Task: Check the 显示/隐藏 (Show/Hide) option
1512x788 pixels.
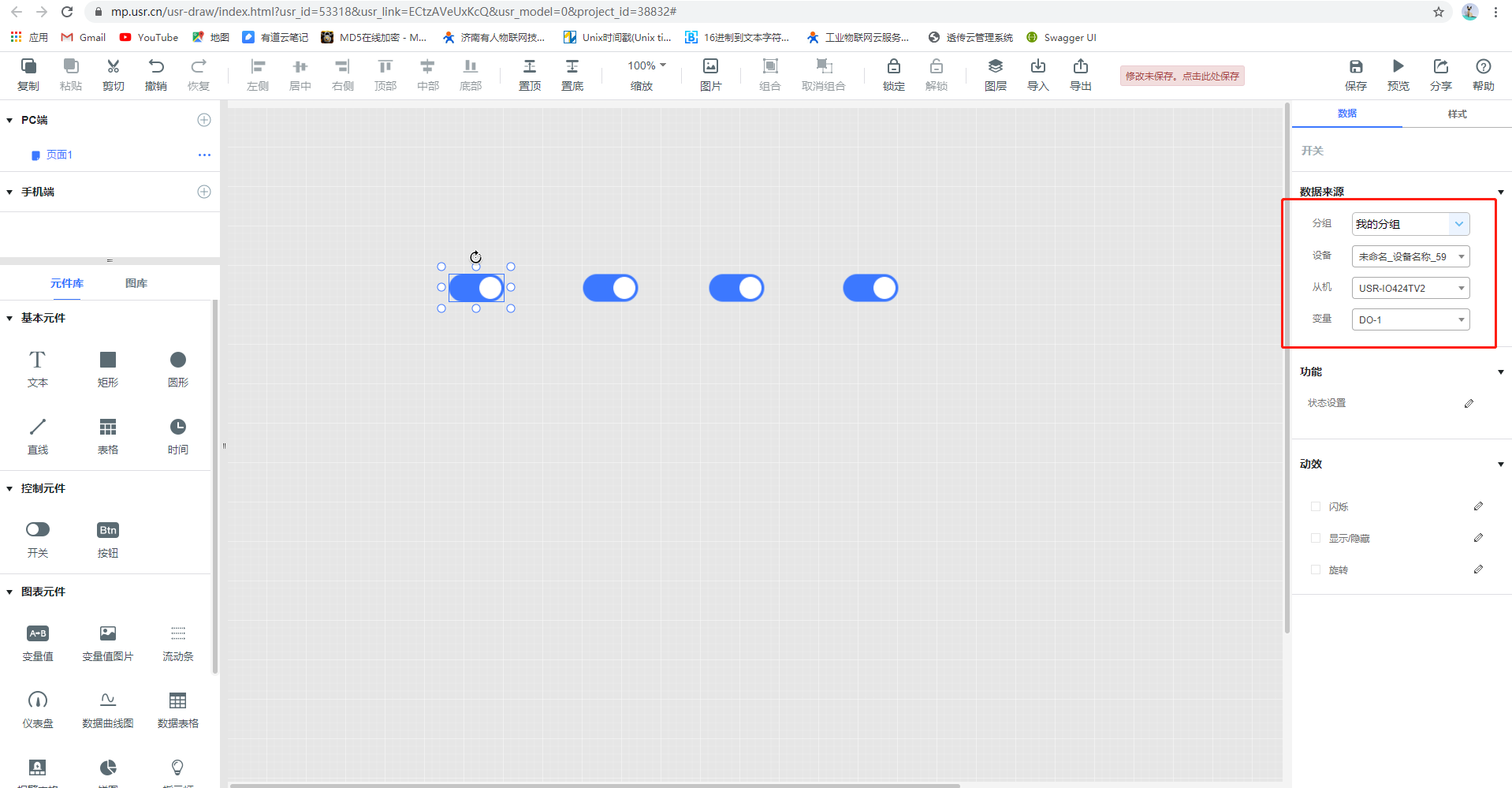Action: (1315, 538)
